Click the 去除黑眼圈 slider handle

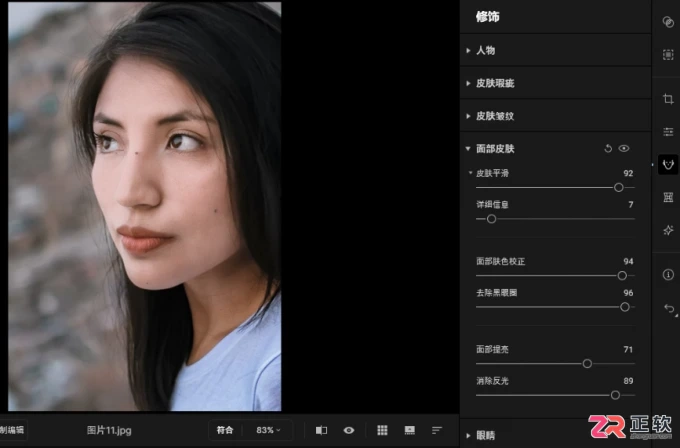(x=625, y=307)
